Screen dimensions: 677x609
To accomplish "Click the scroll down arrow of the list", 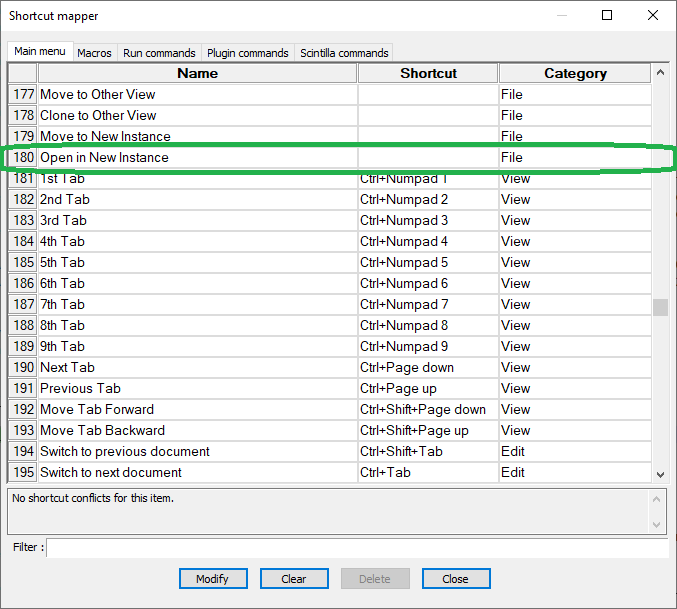I will coord(660,474).
